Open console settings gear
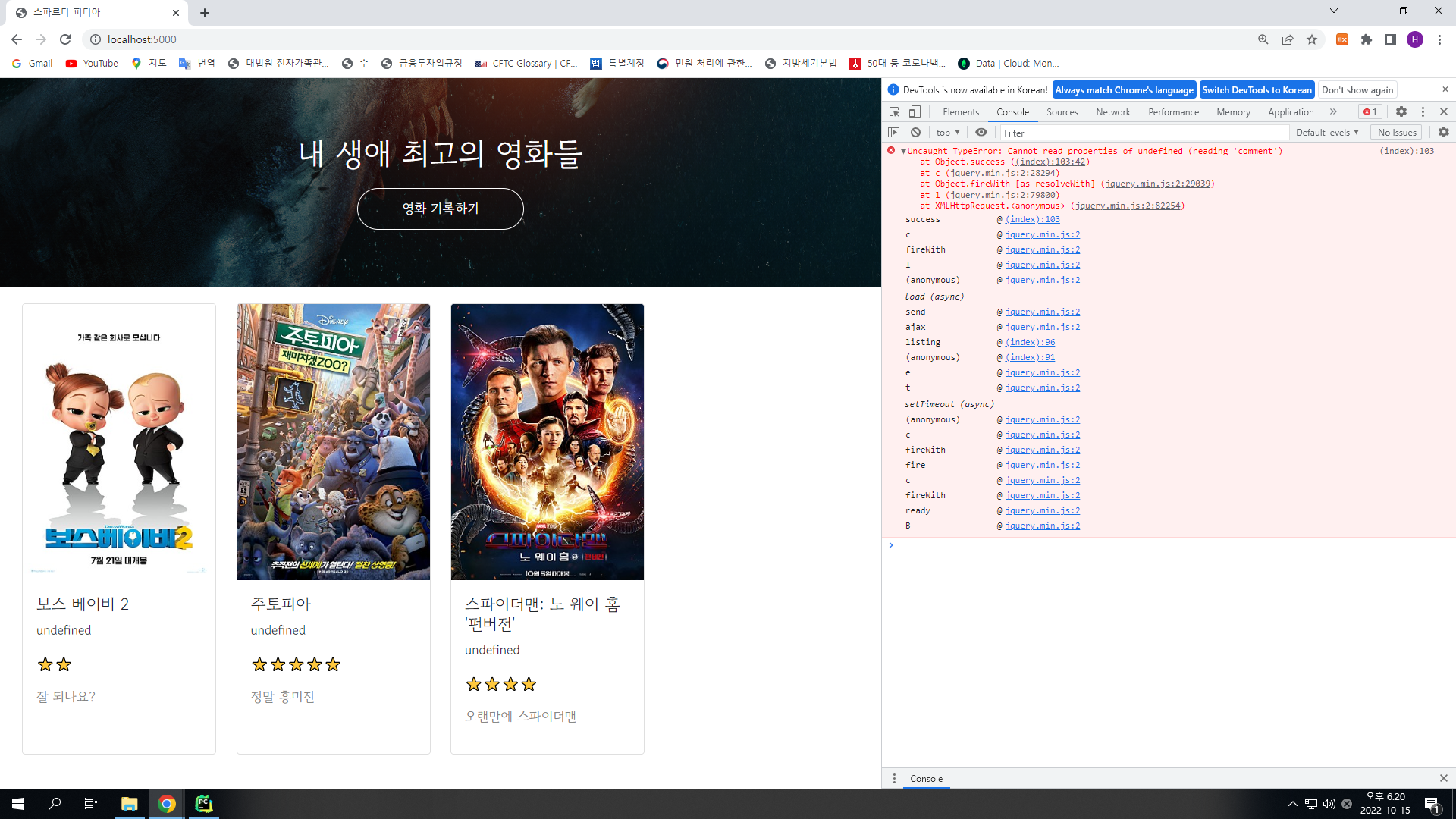Image resolution: width=1456 pixels, height=819 pixels. [x=1444, y=132]
